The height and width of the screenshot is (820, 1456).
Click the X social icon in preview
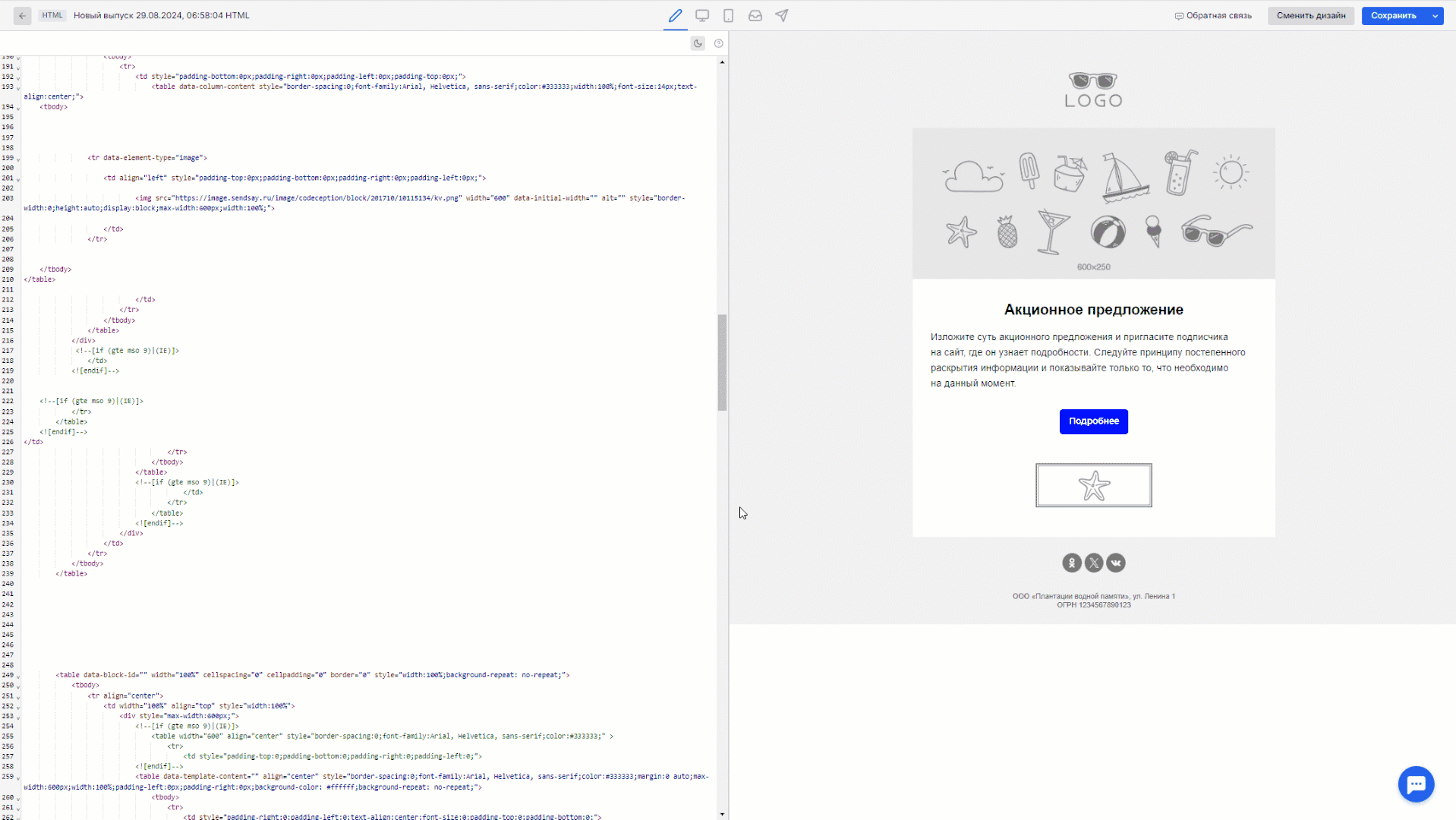pos(1093,563)
